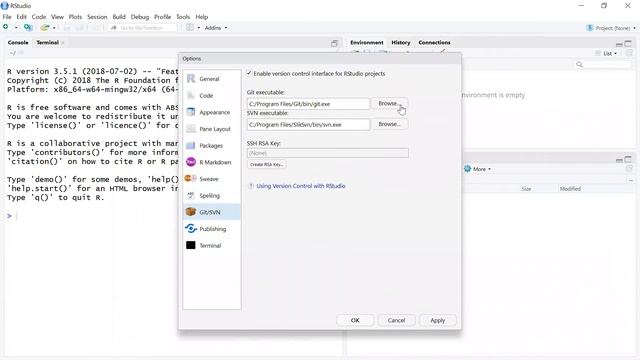Click the console prompt input line
This screenshot has height=360, width=640.
click(94, 216)
